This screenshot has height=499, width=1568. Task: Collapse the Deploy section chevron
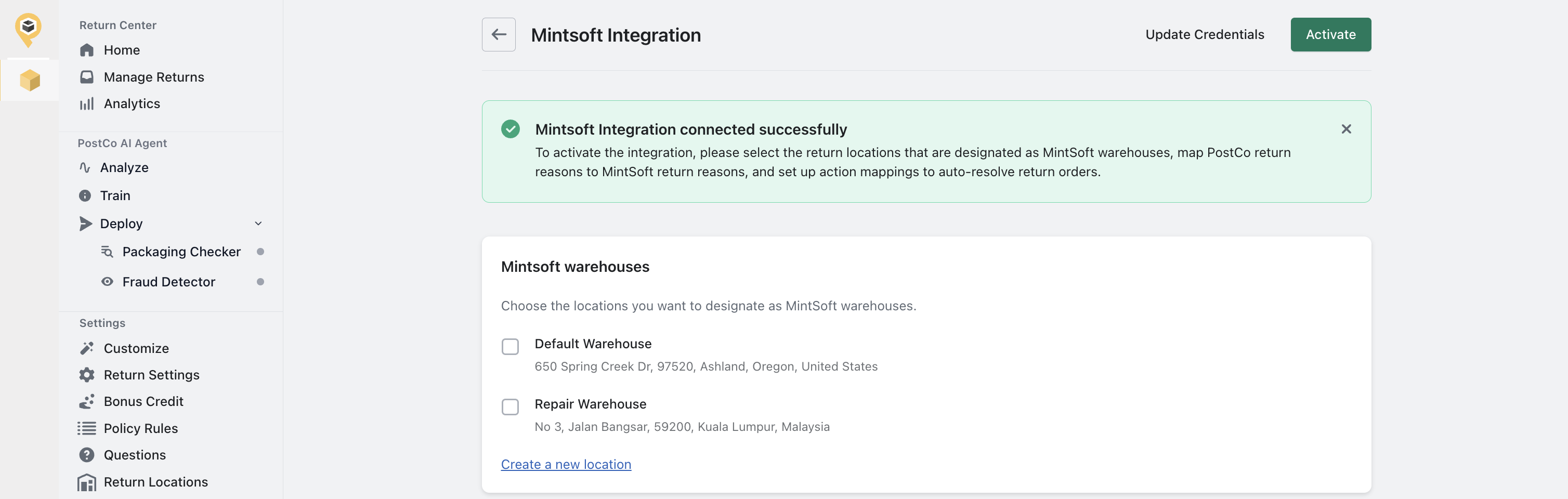coord(258,224)
